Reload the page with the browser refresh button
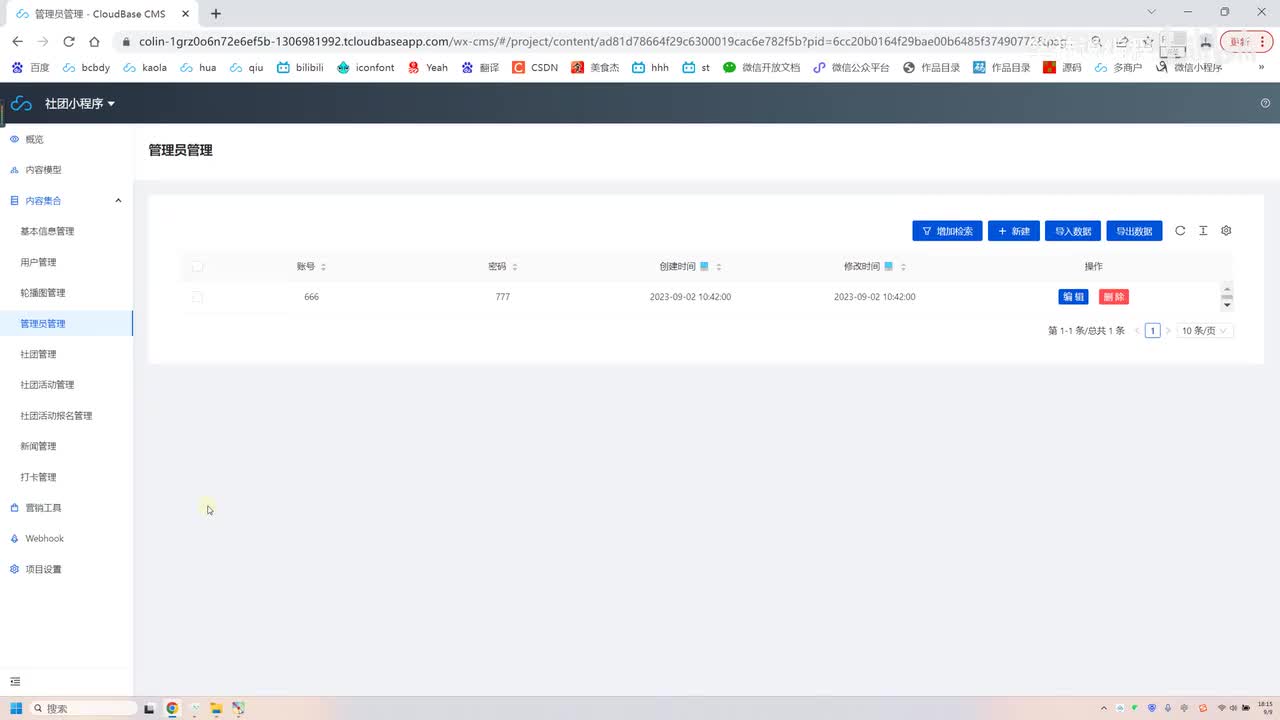 [x=68, y=41]
